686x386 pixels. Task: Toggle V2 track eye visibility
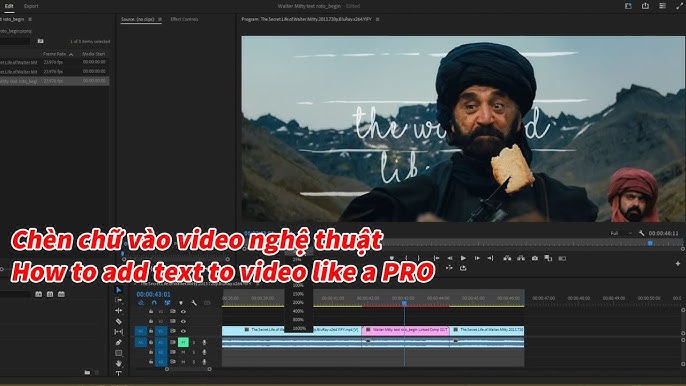click(183, 321)
